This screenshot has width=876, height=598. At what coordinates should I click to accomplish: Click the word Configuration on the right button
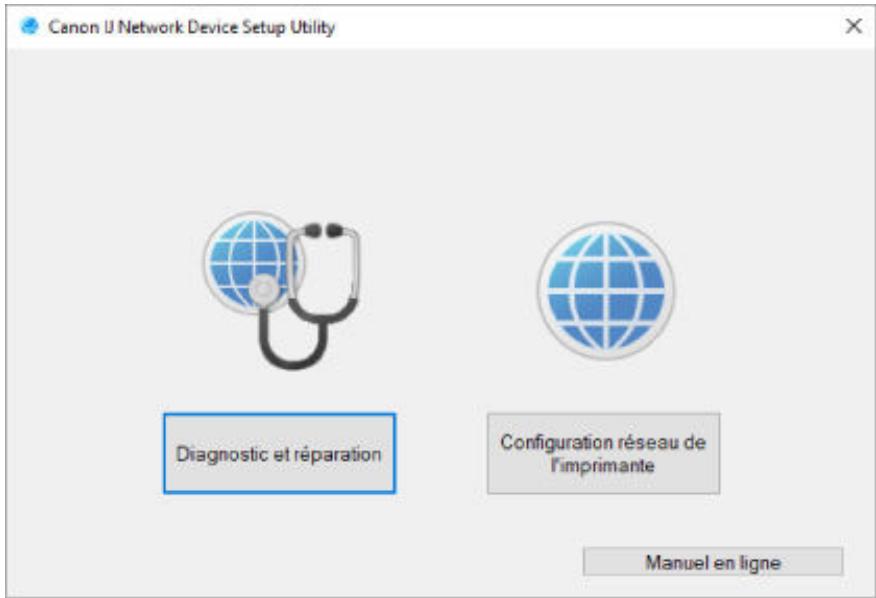550,442
